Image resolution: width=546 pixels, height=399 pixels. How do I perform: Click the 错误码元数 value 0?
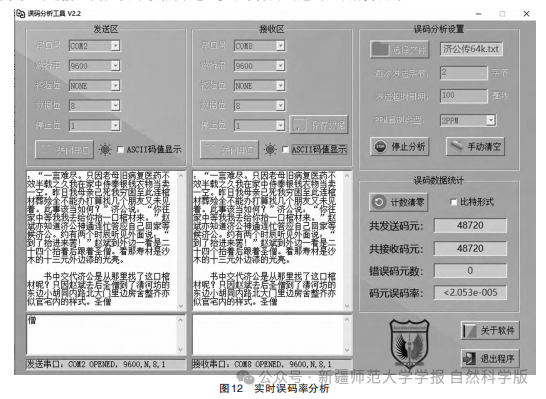pyautogui.click(x=470, y=271)
